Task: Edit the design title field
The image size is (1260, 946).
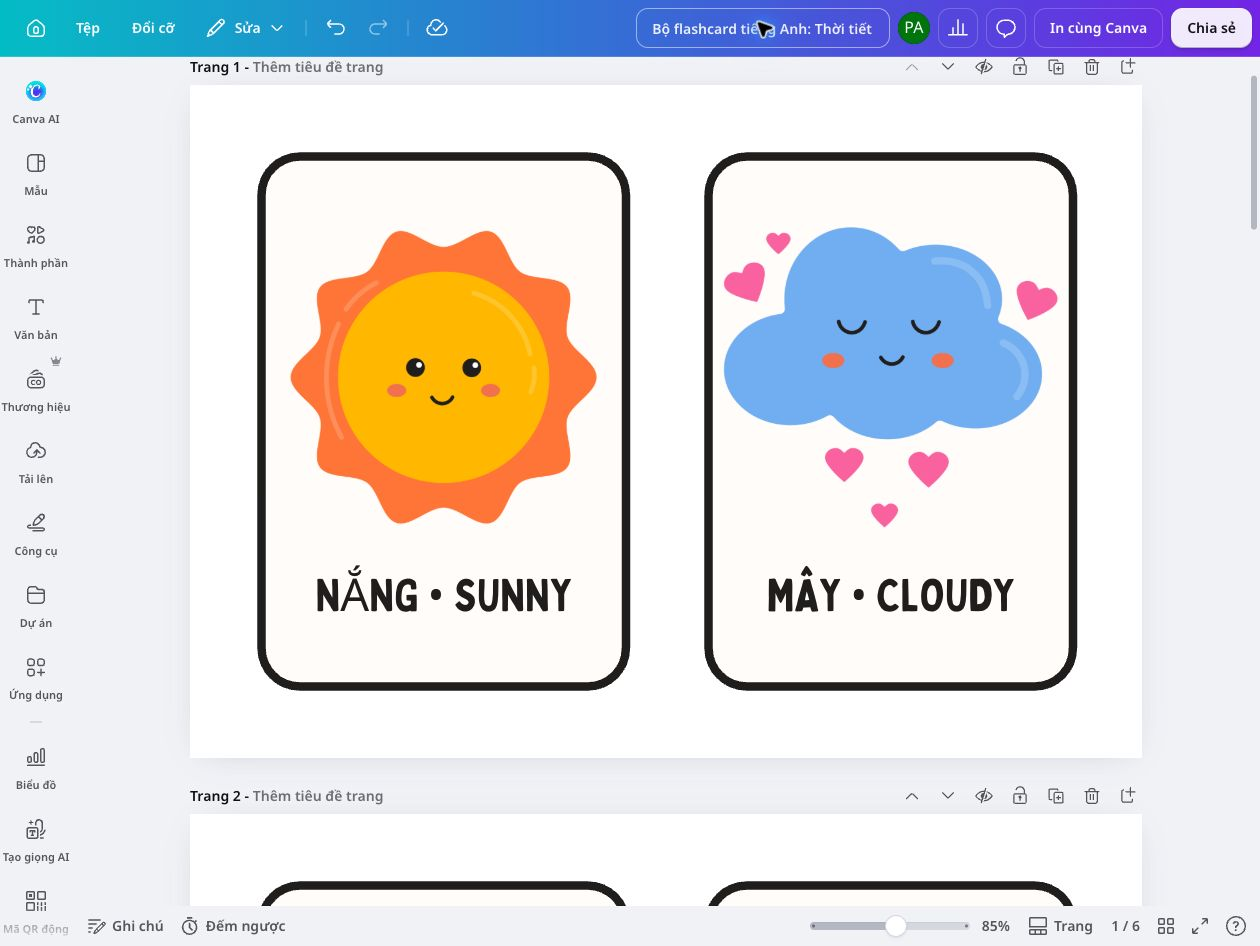Action: (762, 28)
